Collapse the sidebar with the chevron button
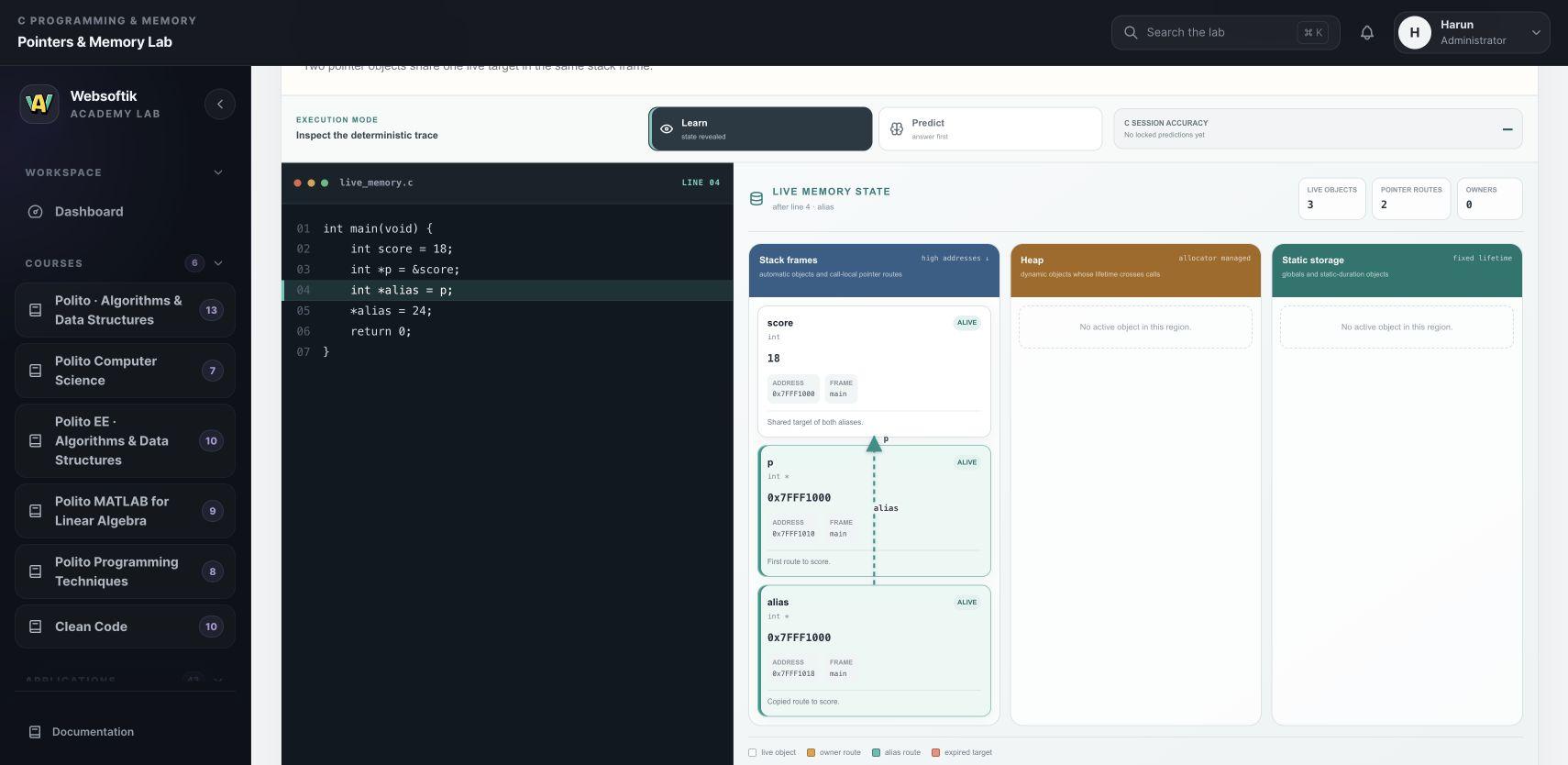Screen dimensions: 1568x765 [x=220, y=104]
